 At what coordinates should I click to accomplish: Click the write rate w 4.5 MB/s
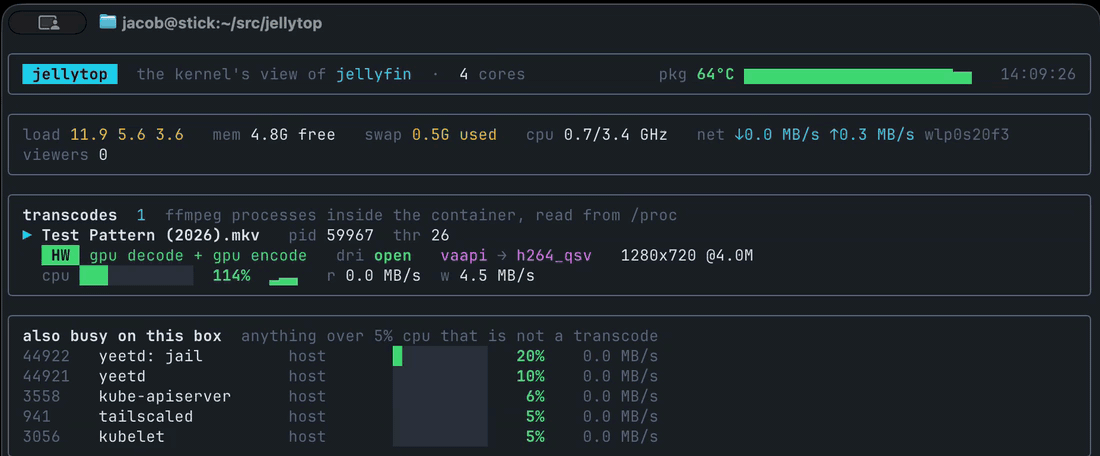(x=488, y=276)
